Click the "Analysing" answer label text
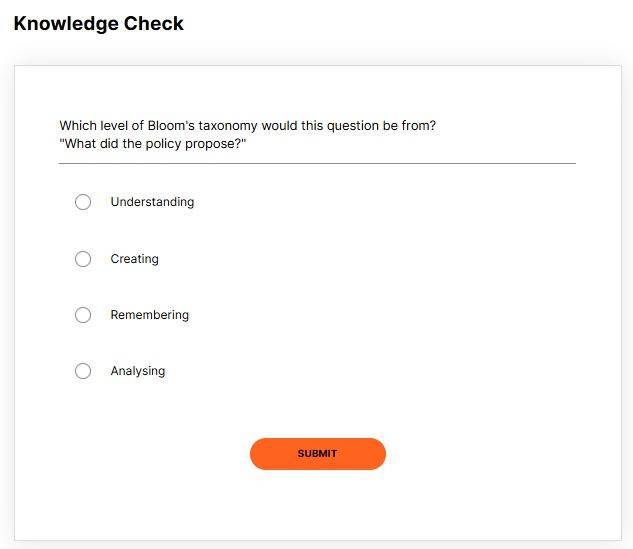 pos(138,371)
